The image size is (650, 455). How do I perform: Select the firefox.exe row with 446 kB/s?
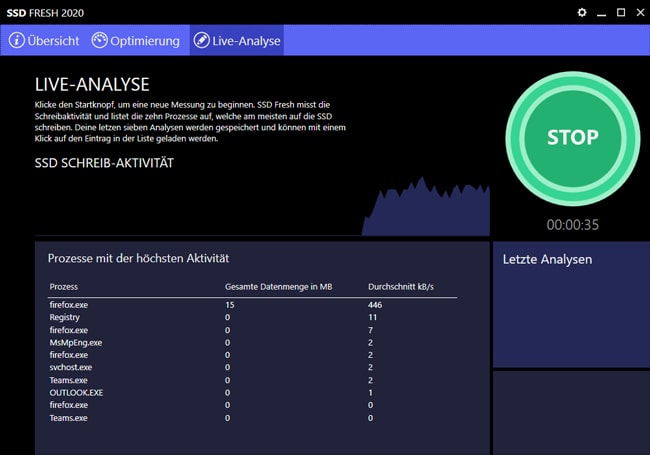[x=69, y=304]
